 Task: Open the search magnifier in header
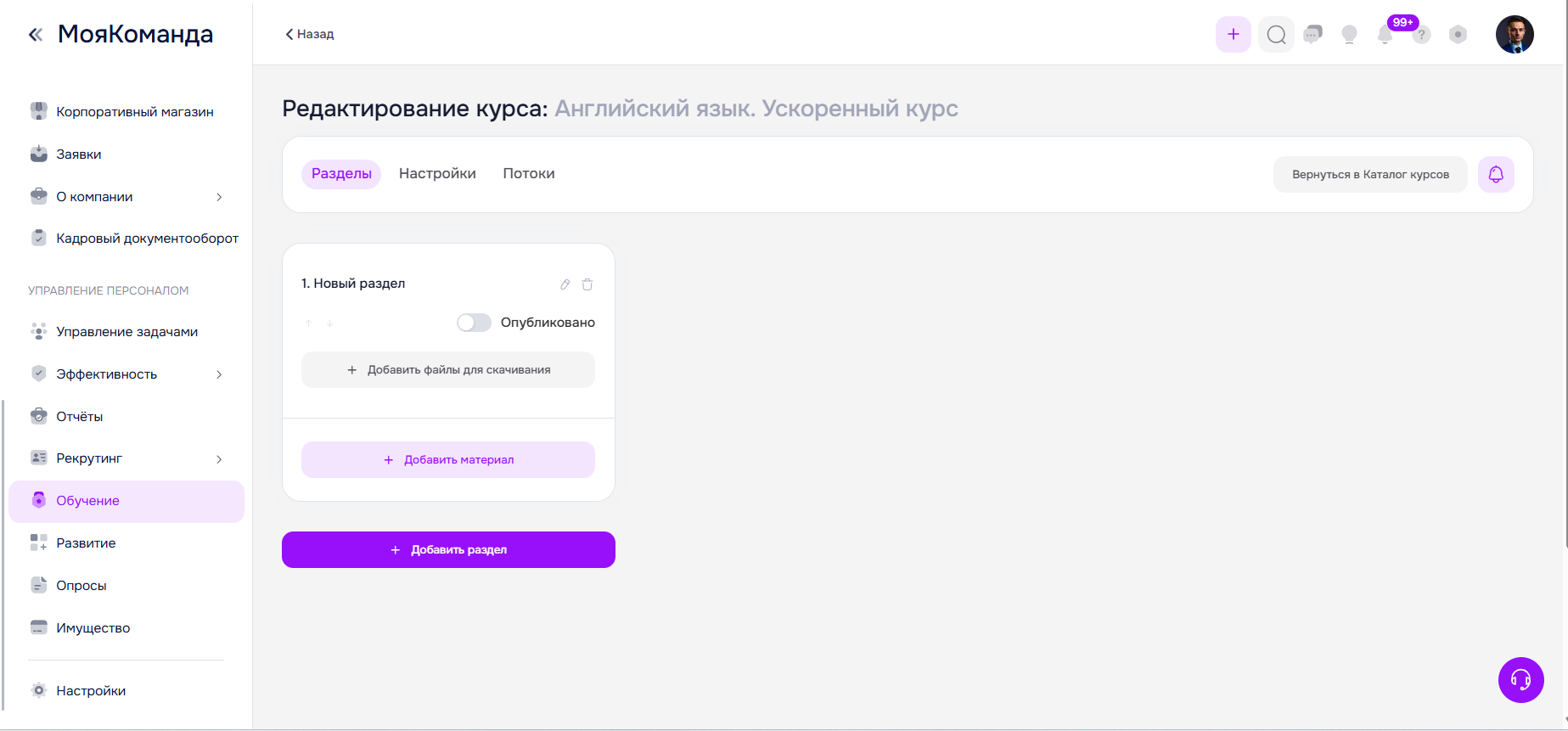(x=1276, y=35)
